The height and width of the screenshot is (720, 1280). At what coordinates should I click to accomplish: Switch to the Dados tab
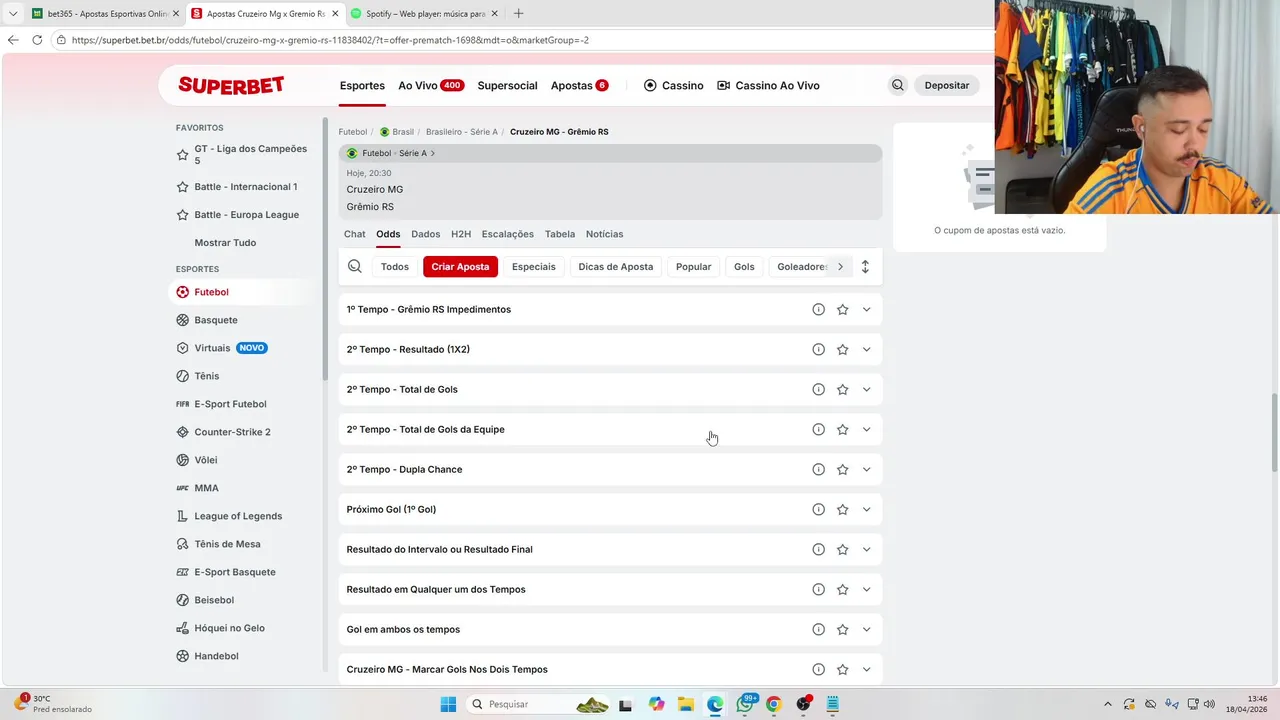[x=425, y=234]
